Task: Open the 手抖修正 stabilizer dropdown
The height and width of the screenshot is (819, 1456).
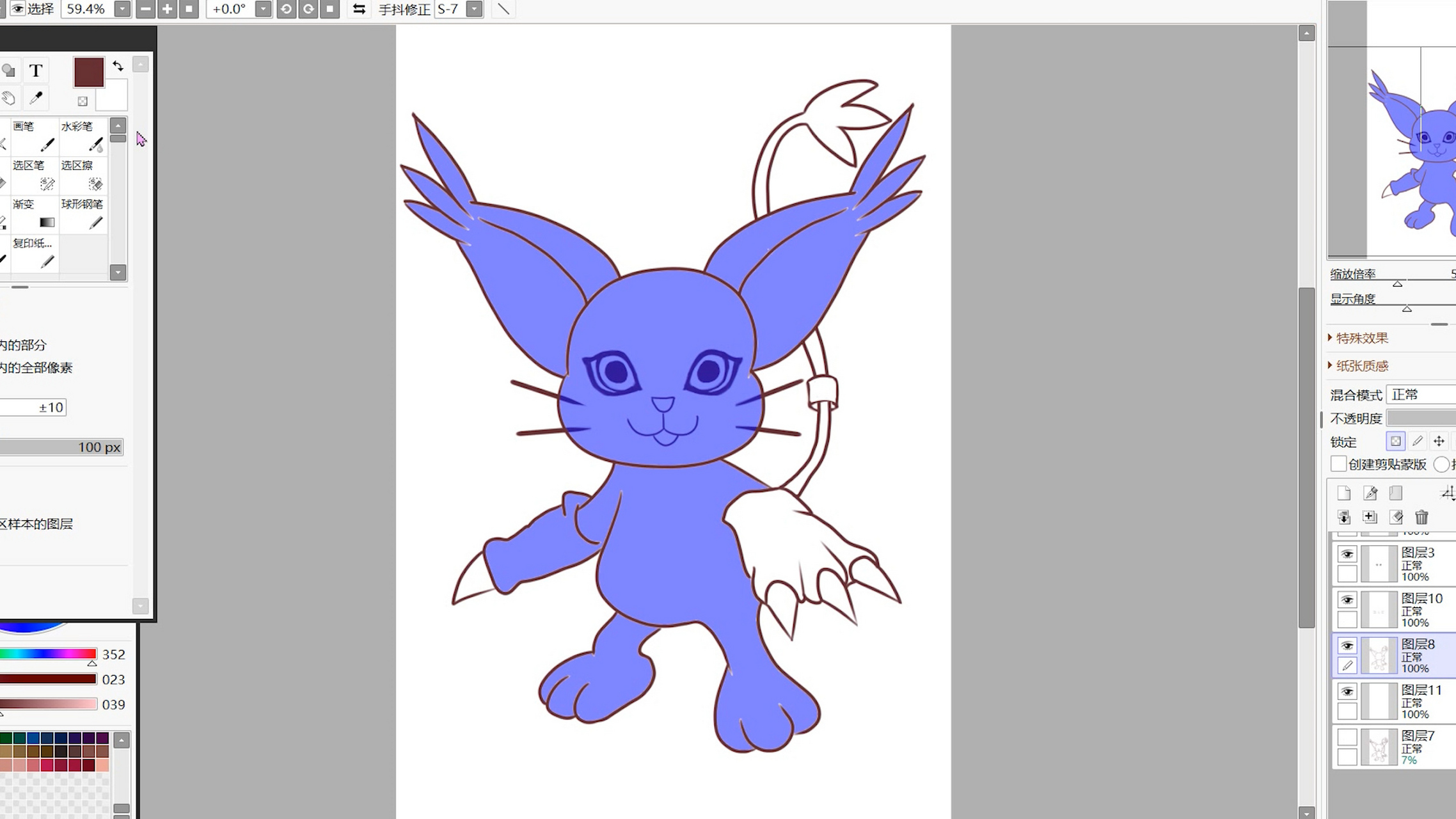Action: [x=475, y=9]
